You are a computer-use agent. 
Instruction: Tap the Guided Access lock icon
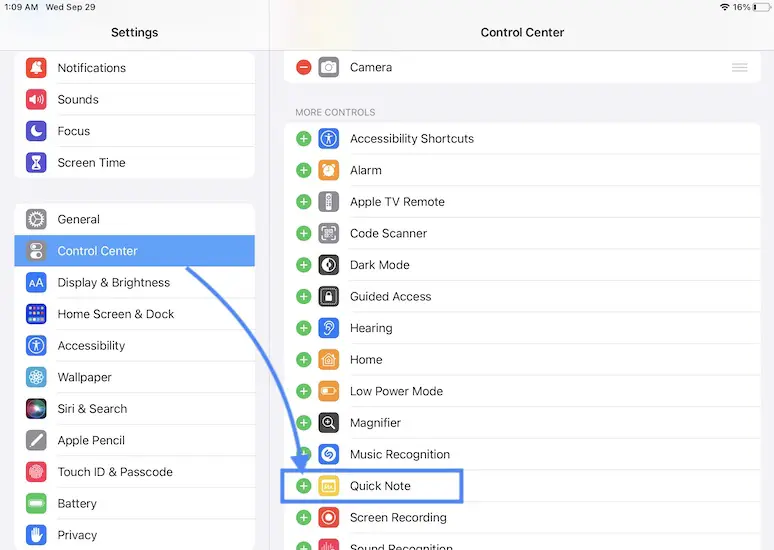click(328, 297)
